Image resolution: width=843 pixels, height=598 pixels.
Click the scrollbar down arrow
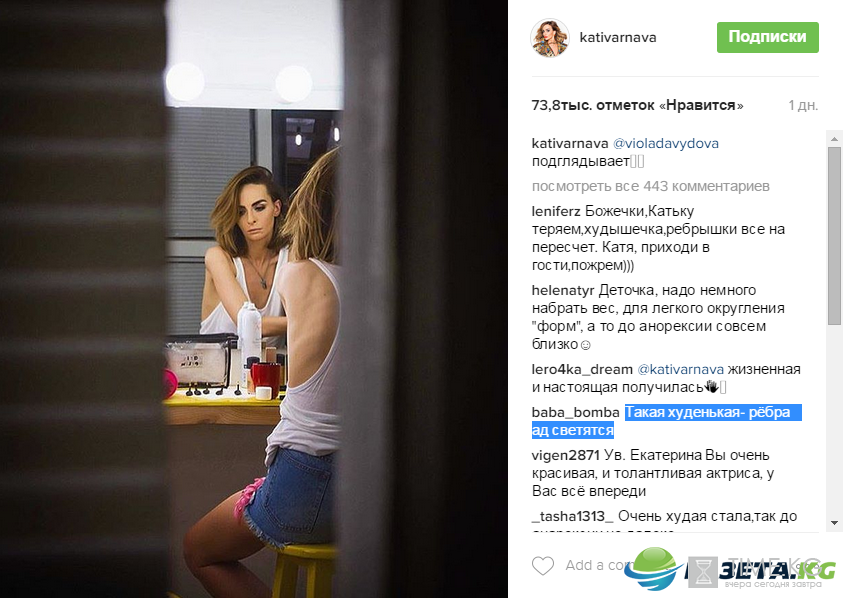tap(834, 523)
